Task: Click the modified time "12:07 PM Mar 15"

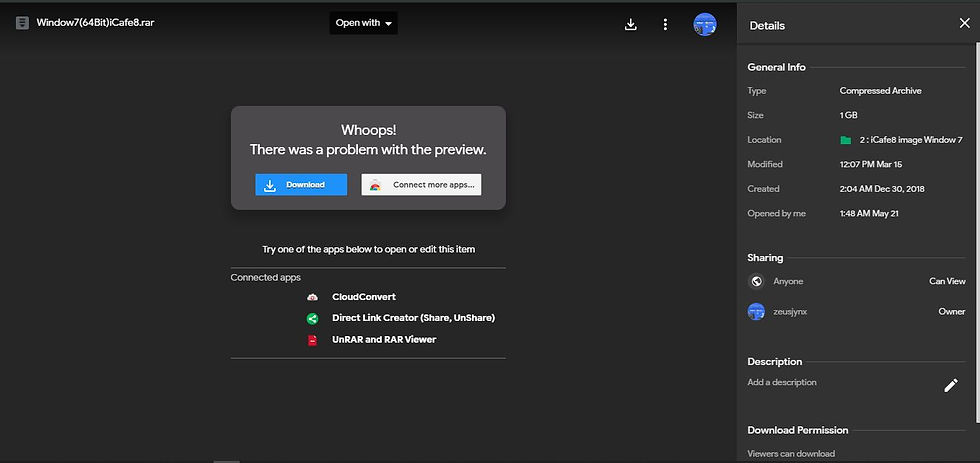Action: click(x=871, y=164)
